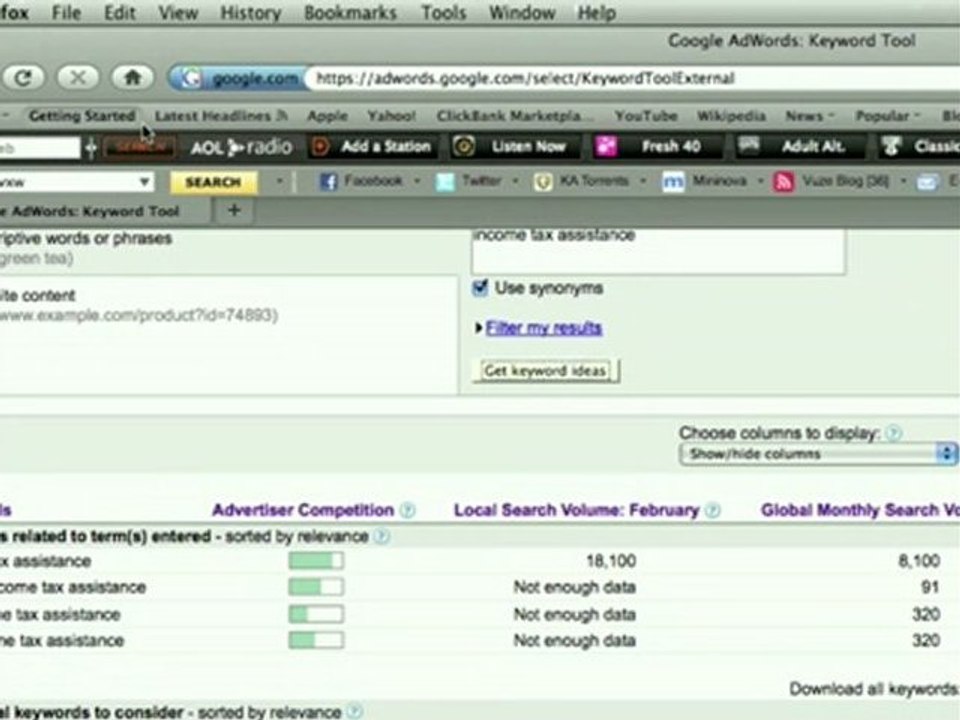
Task: Click the Twitter toolbar icon
Action: [445, 181]
